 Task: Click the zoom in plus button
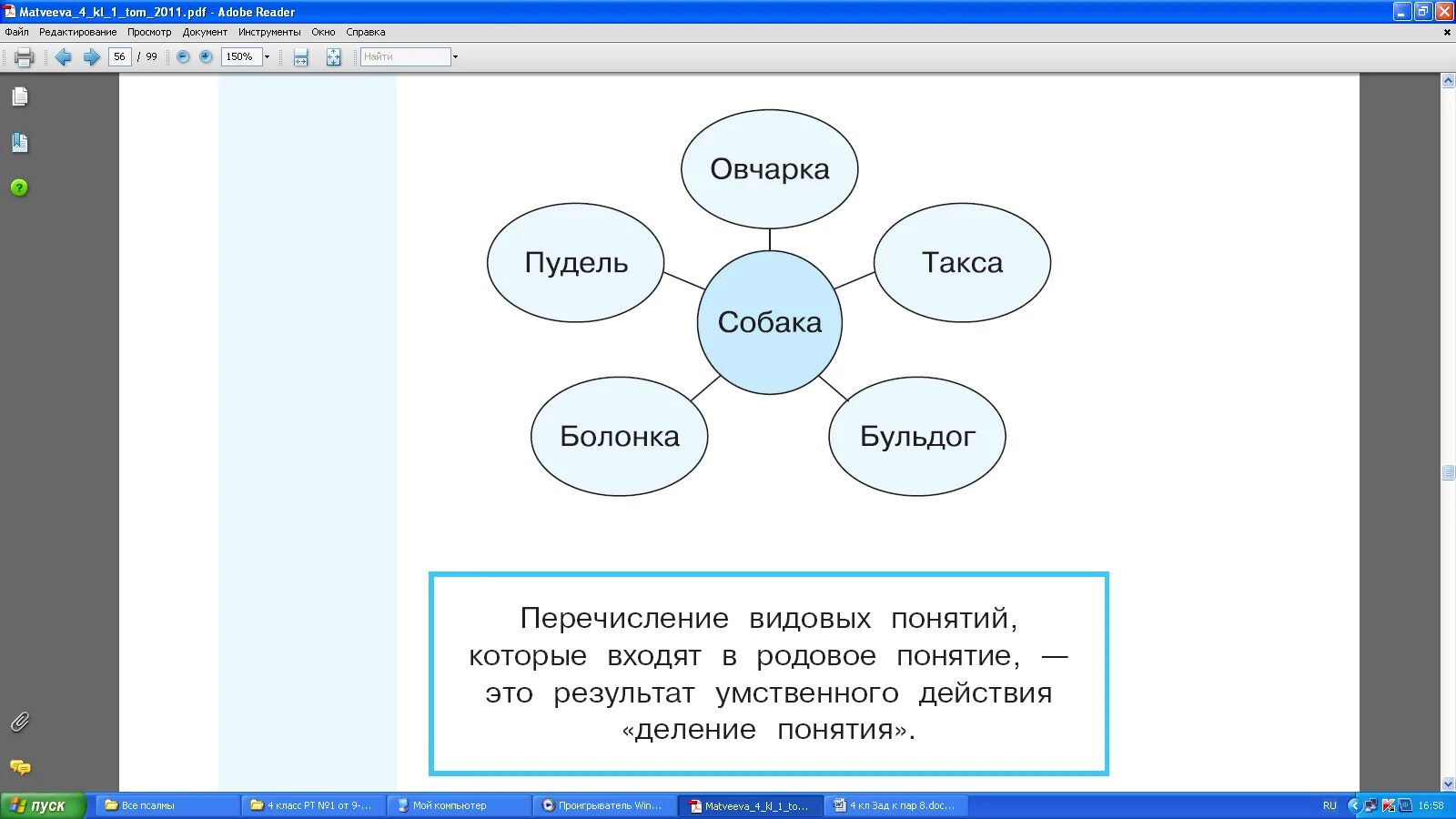pos(206,56)
